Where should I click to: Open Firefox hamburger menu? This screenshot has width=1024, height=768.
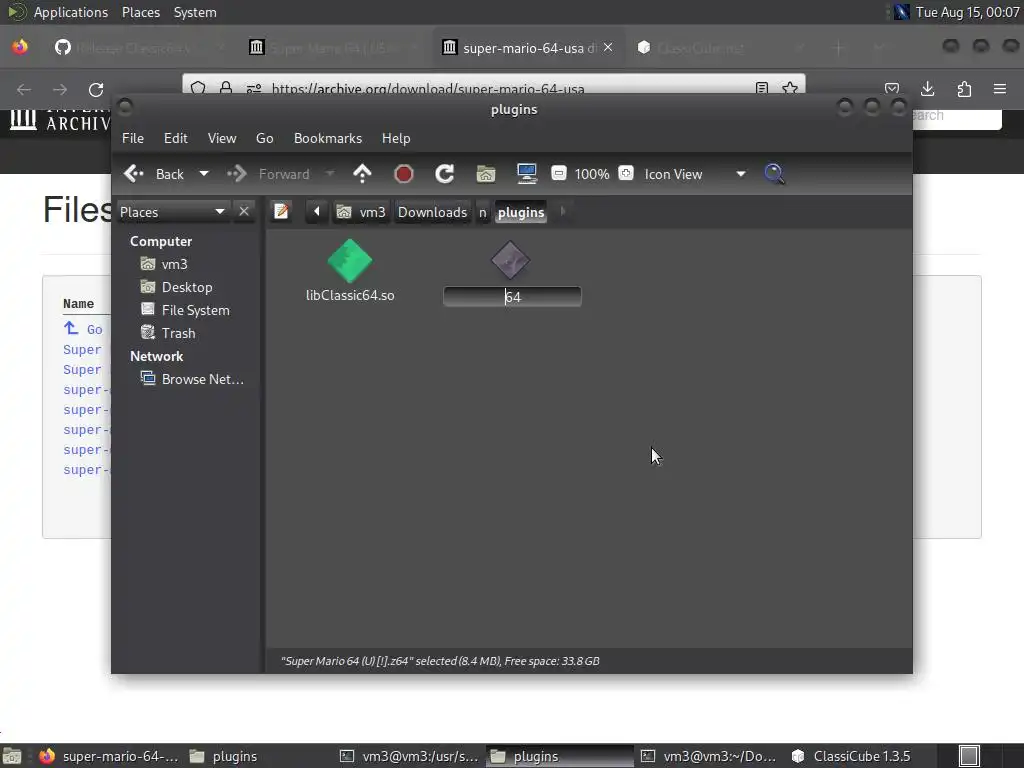pyautogui.click(x=1000, y=89)
